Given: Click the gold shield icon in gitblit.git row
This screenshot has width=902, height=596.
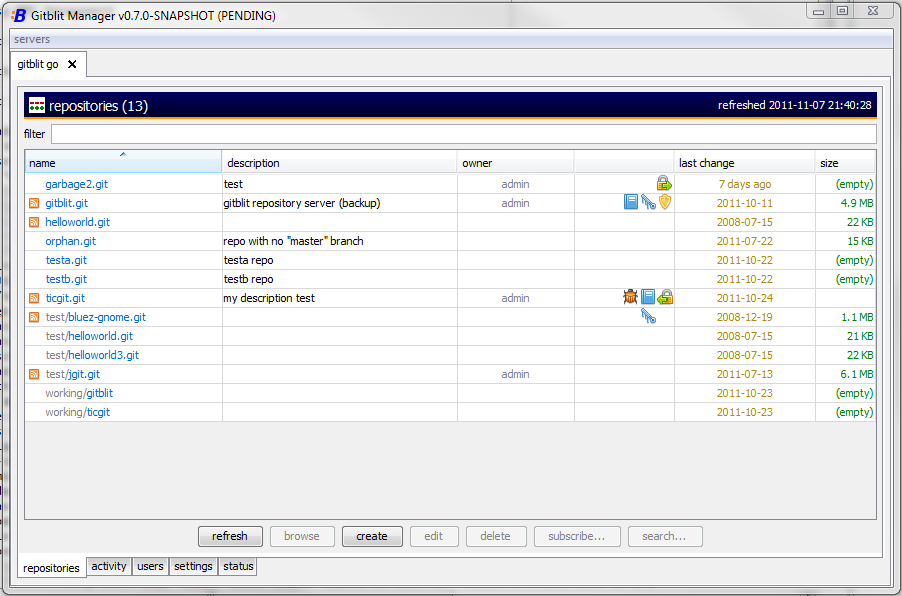Looking at the screenshot, I should point(665,202).
